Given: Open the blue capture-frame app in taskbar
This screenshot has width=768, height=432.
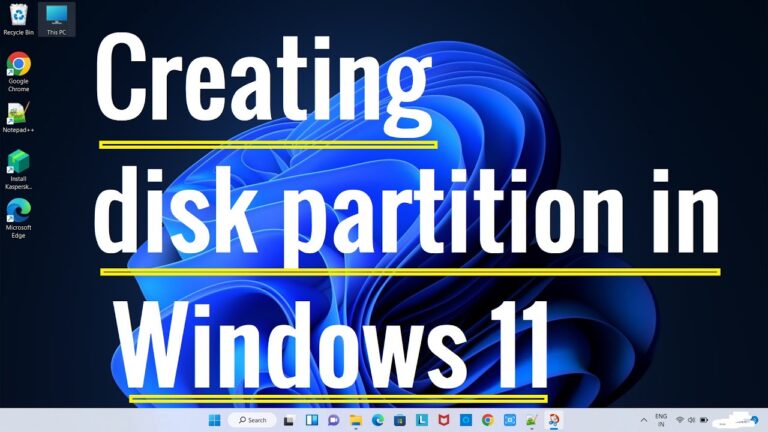Looking at the screenshot, I should tap(510, 420).
